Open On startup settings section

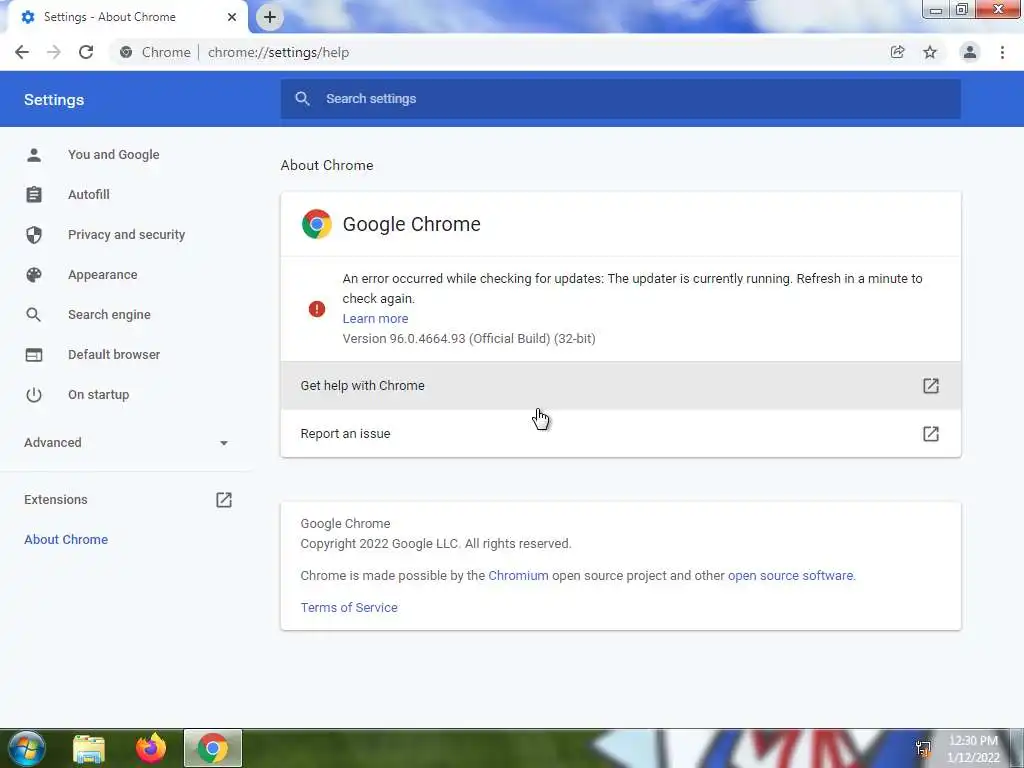99,394
